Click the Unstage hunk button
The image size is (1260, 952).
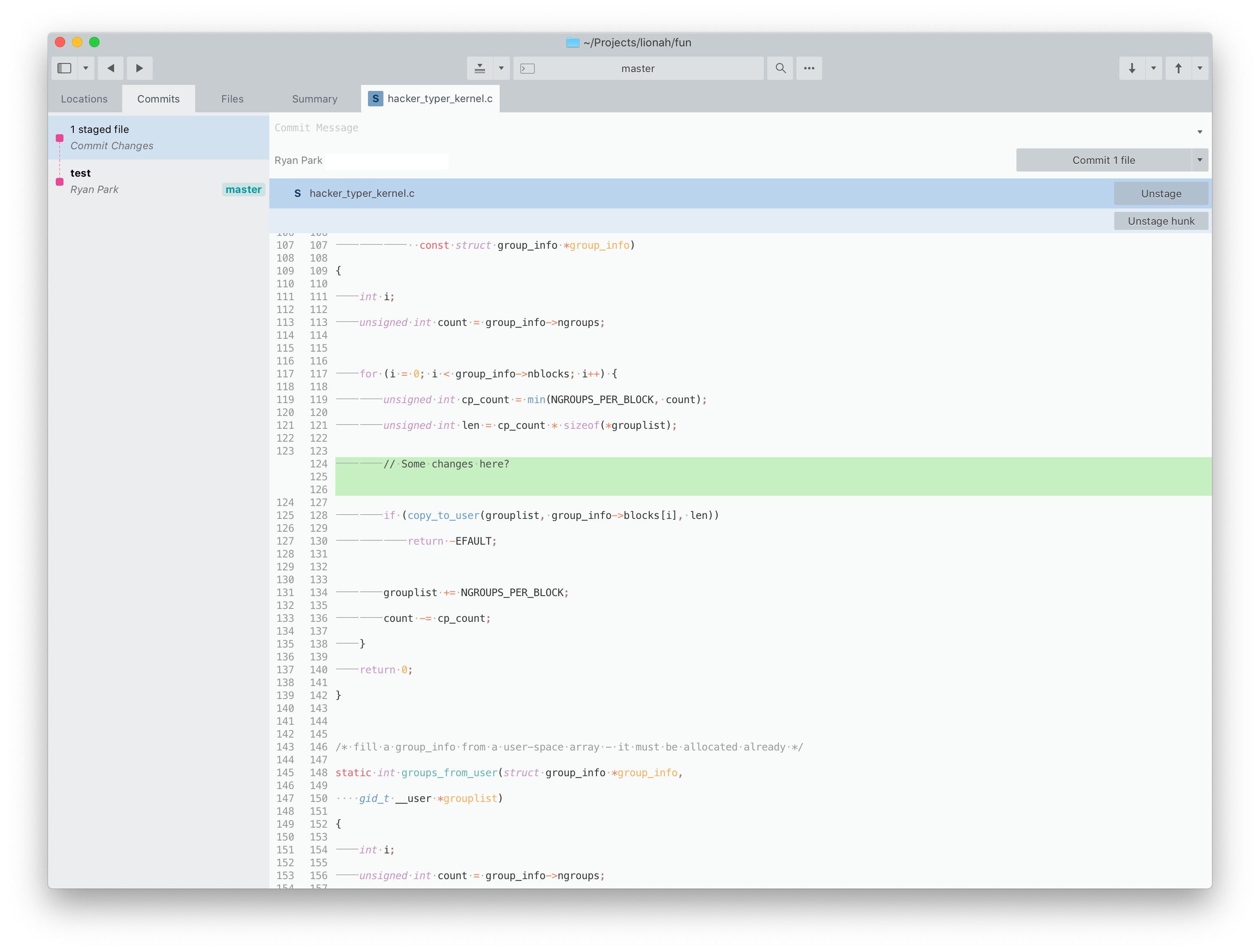pyautogui.click(x=1161, y=220)
